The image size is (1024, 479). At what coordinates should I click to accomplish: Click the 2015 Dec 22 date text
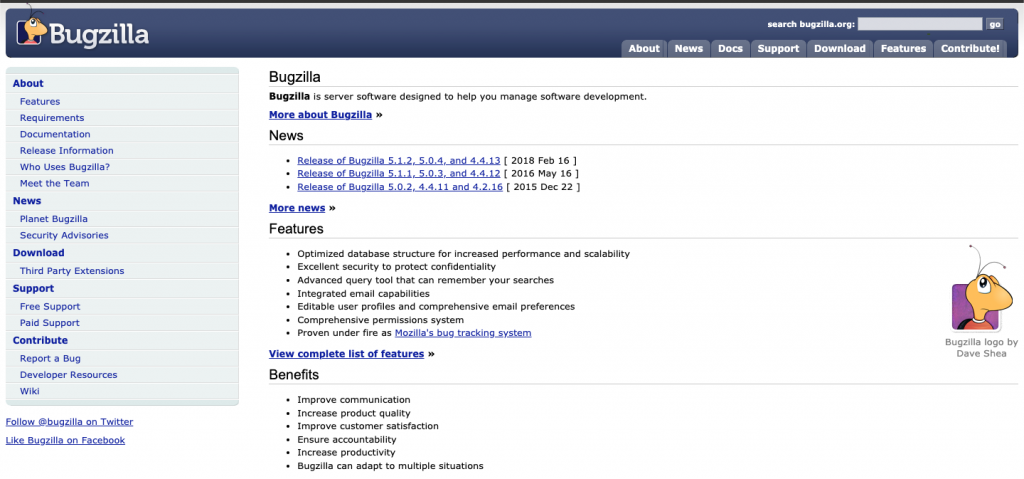coord(543,187)
